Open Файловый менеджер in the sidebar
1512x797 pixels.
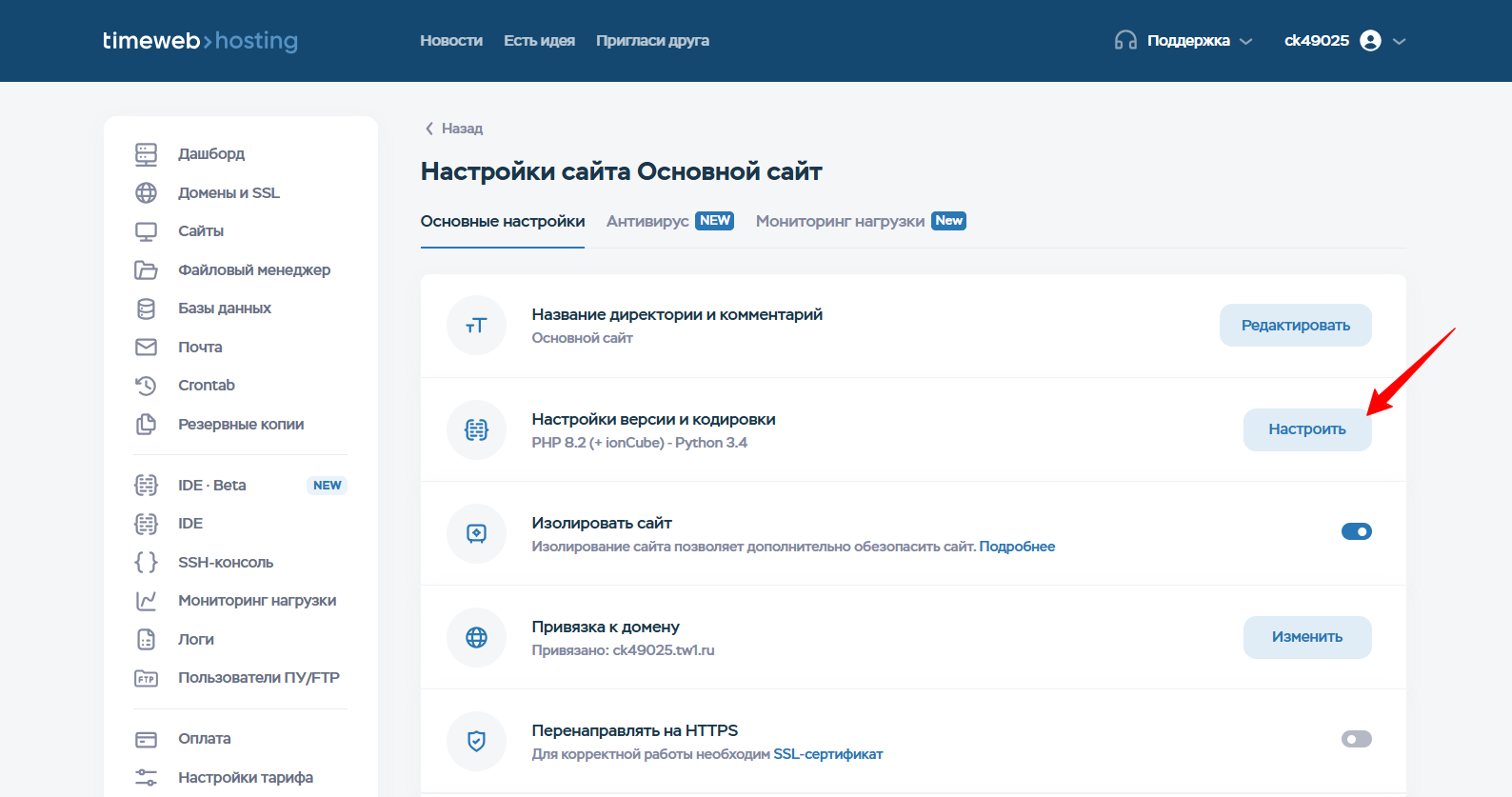point(254,270)
